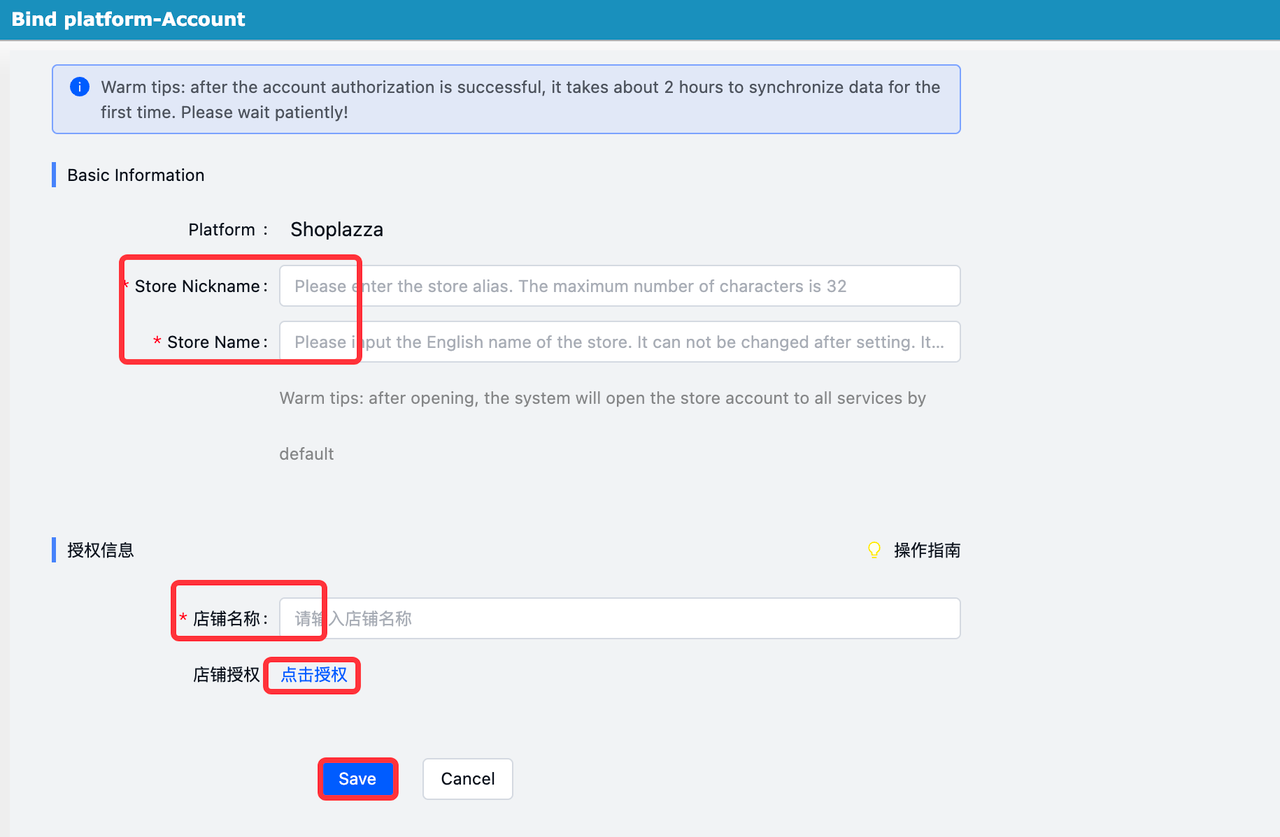The width and height of the screenshot is (1280, 837).
Task: Click the blue info icon in the tips banner
Action: 80,87
